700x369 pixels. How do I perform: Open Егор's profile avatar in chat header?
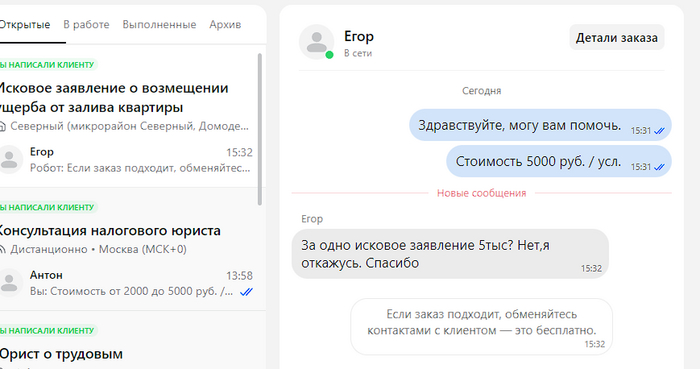click(x=317, y=42)
